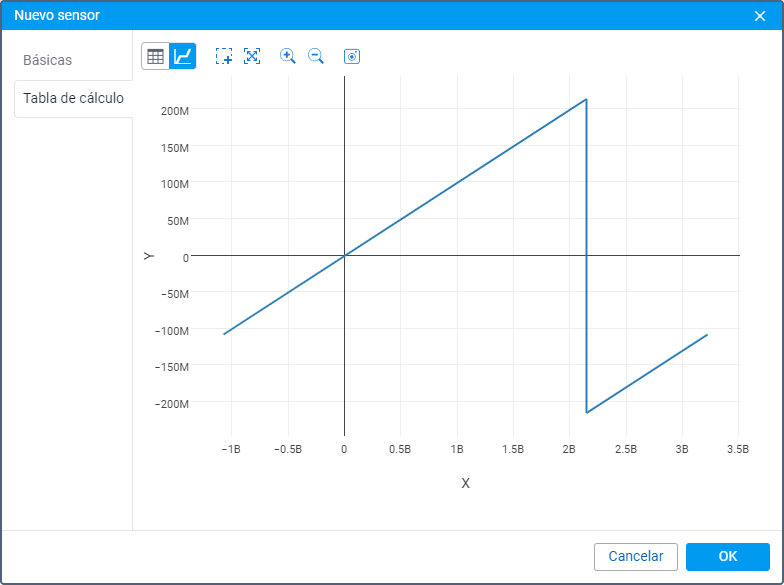This screenshot has height=585, width=784.
Task: Click the −0.5B X-axis label
Action: coord(288,449)
